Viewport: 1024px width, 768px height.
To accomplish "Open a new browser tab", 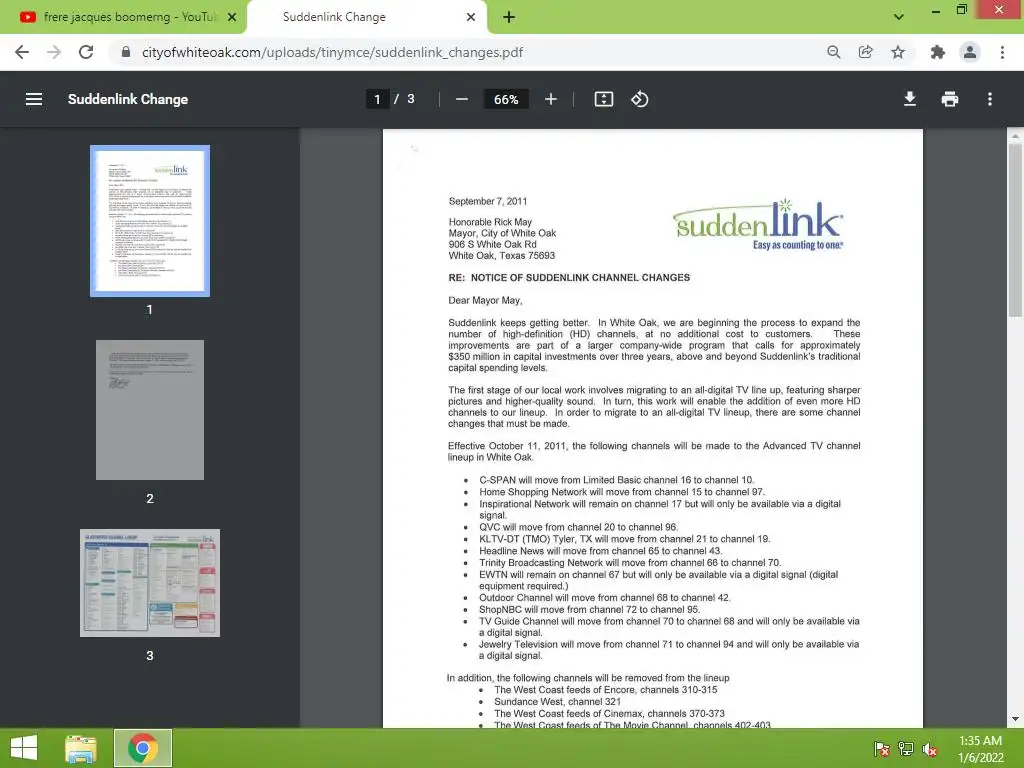I will (509, 17).
